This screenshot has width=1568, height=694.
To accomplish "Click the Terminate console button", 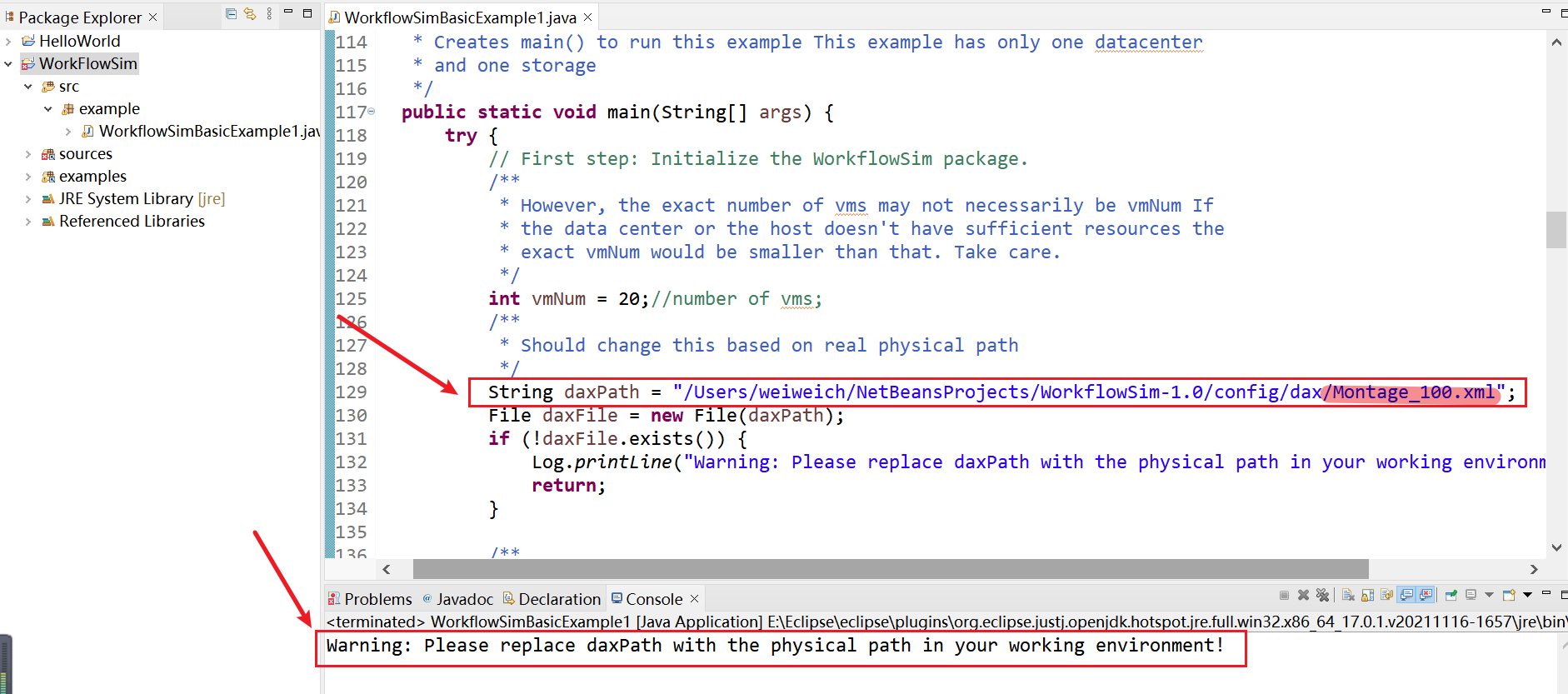I will click(1284, 595).
